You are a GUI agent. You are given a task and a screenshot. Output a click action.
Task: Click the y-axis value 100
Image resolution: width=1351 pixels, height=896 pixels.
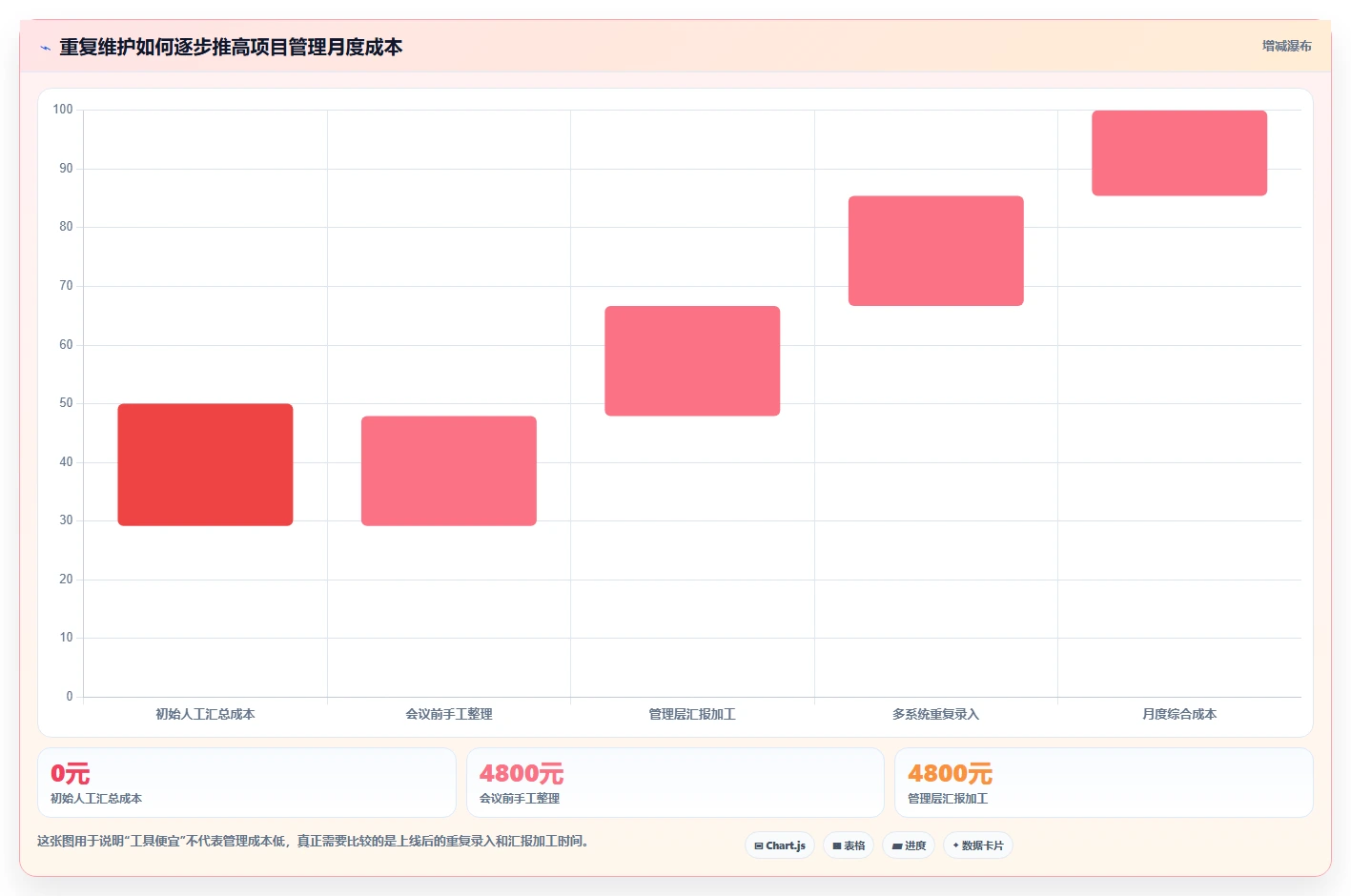click(63, 110)
